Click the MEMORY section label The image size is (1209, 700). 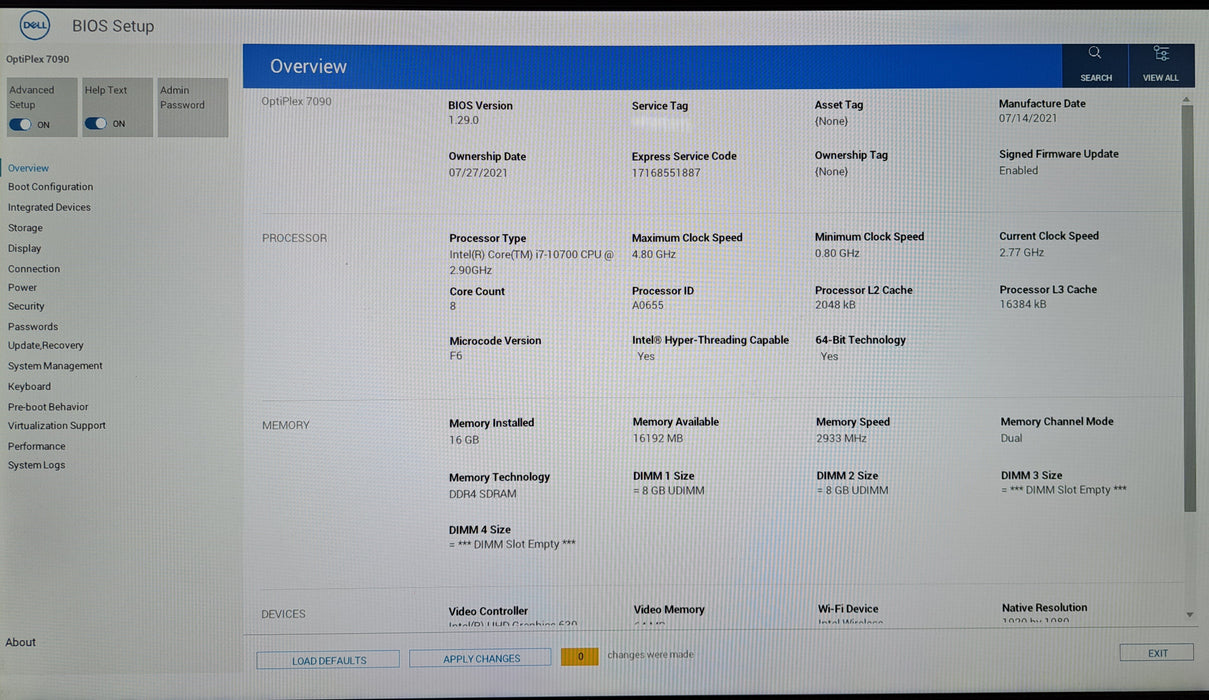coord(285,425)
